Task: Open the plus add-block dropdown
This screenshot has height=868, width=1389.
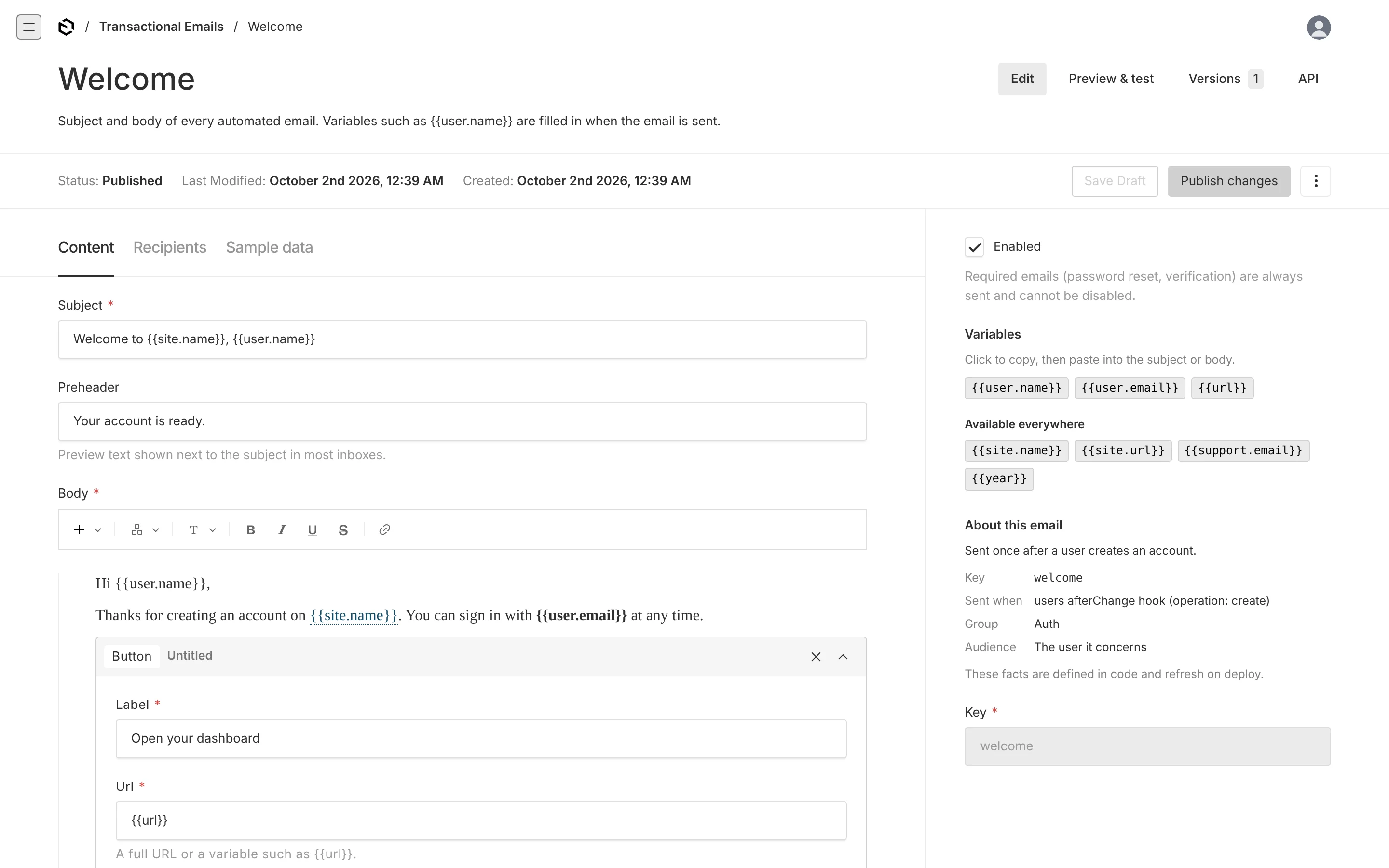Action: [x=87, y=530]
